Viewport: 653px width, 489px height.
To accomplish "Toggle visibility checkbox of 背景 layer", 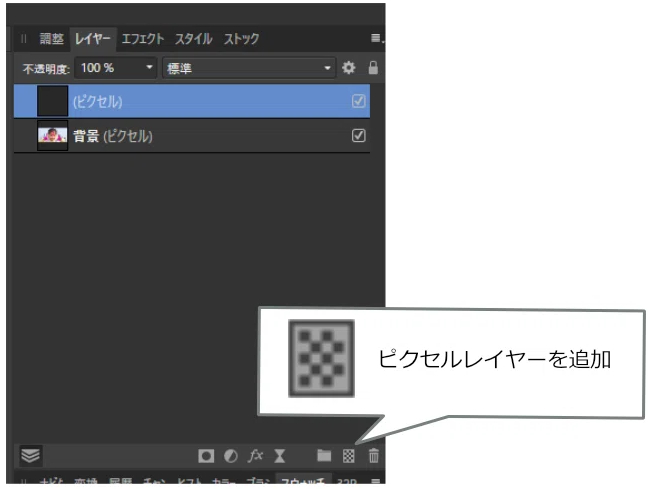I will (x=359, y=136).
